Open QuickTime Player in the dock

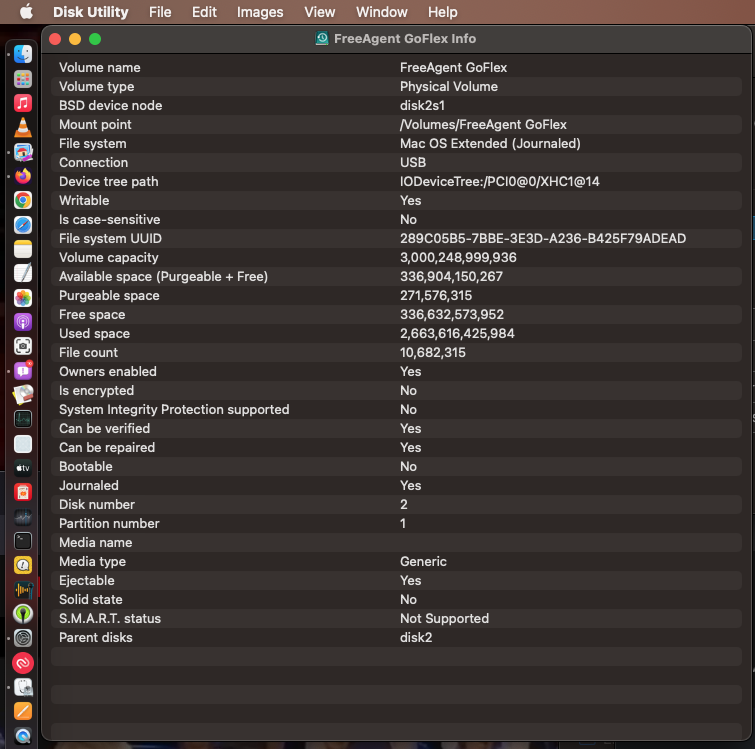pyautogui.click(x=23, y=736)
